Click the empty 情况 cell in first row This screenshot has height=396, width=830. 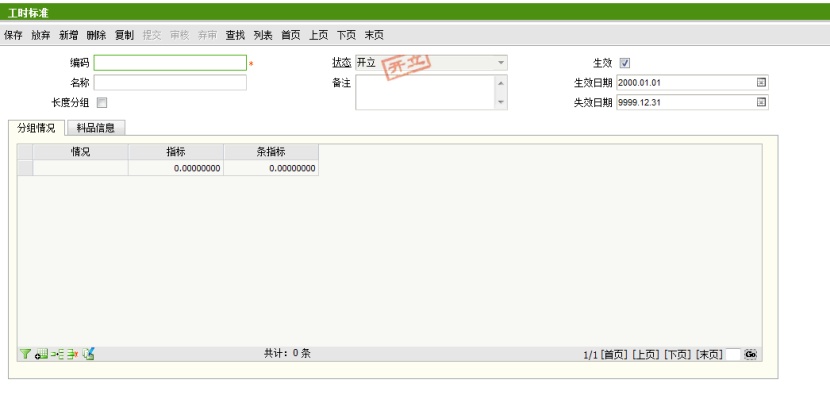click(x=80, y=168)
